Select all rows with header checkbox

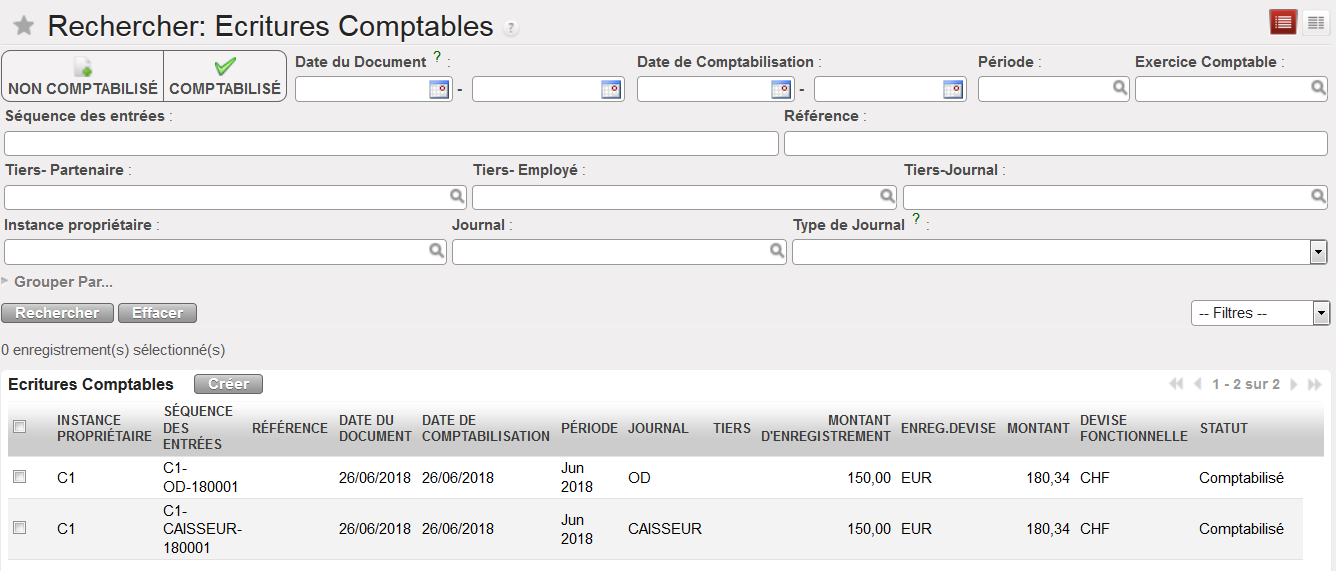click(x=19, y=427)
